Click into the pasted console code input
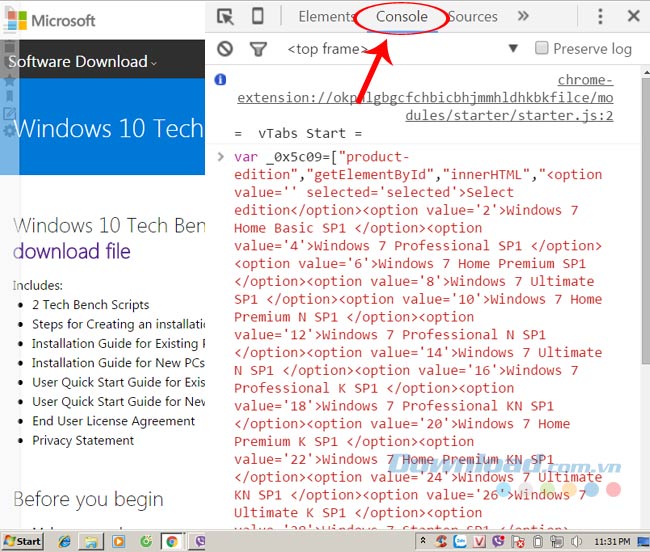650x552 pixels. [x=418, y=340]
